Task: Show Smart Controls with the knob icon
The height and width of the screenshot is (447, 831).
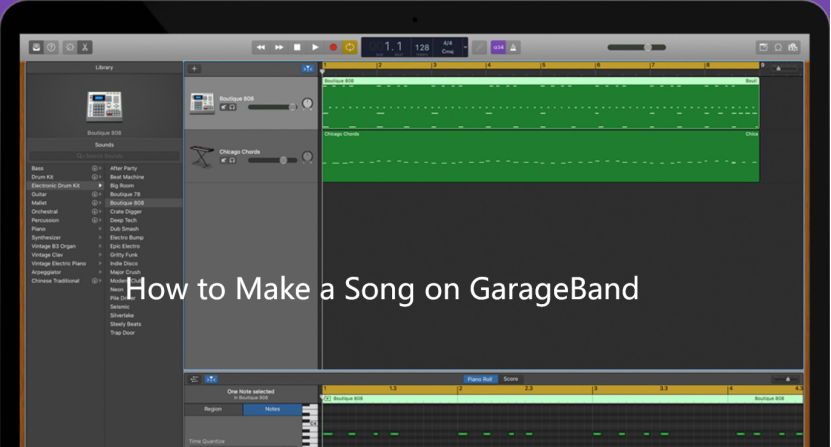Action: pos(69,47)
